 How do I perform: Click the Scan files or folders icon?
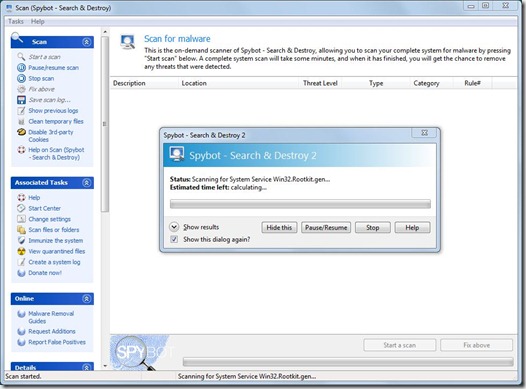21,230
